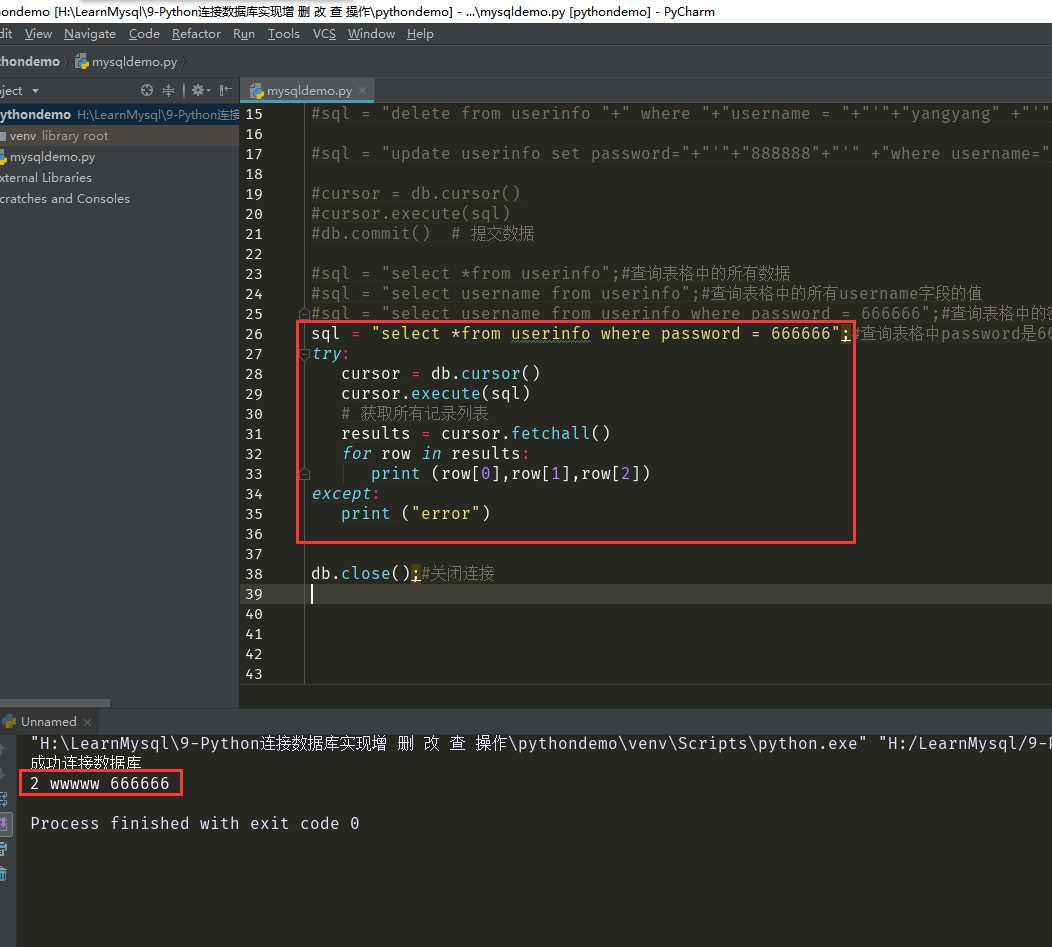The width and height of the screenshot is (1052, 947).
Task: Click the print row statement on line 33
Action: point(511,474)
